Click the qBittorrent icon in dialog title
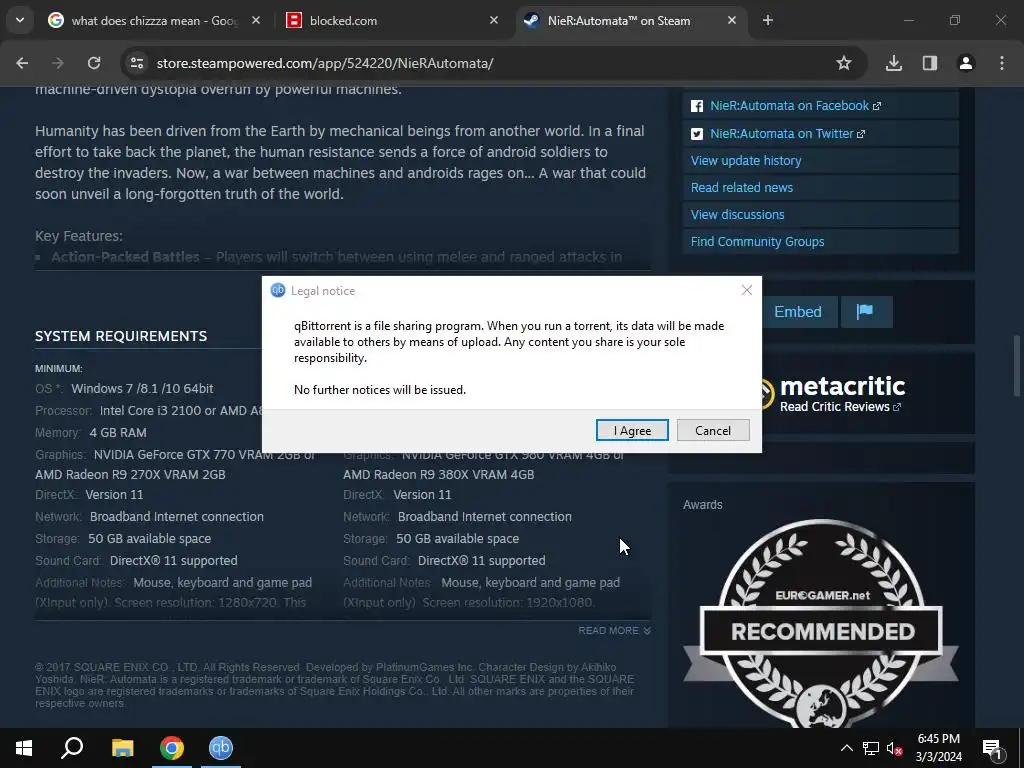1024x768 pixels. click(278, 291)
